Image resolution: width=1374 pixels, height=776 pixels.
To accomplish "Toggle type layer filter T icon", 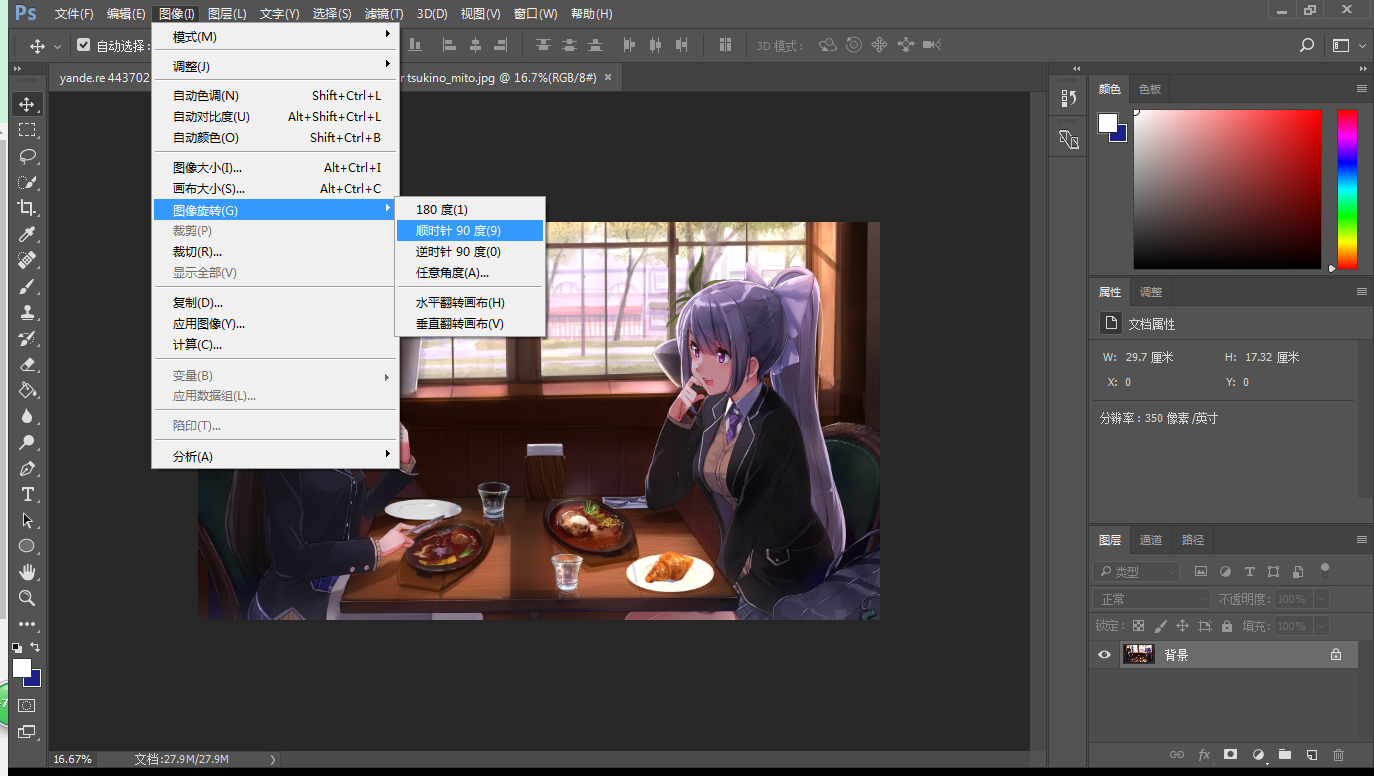I will pos(1249,572).
